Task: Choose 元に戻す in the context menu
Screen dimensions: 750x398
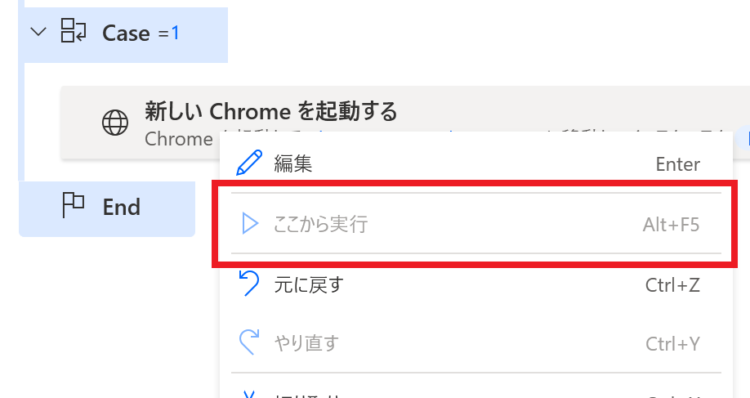Action: click(309, 285)
